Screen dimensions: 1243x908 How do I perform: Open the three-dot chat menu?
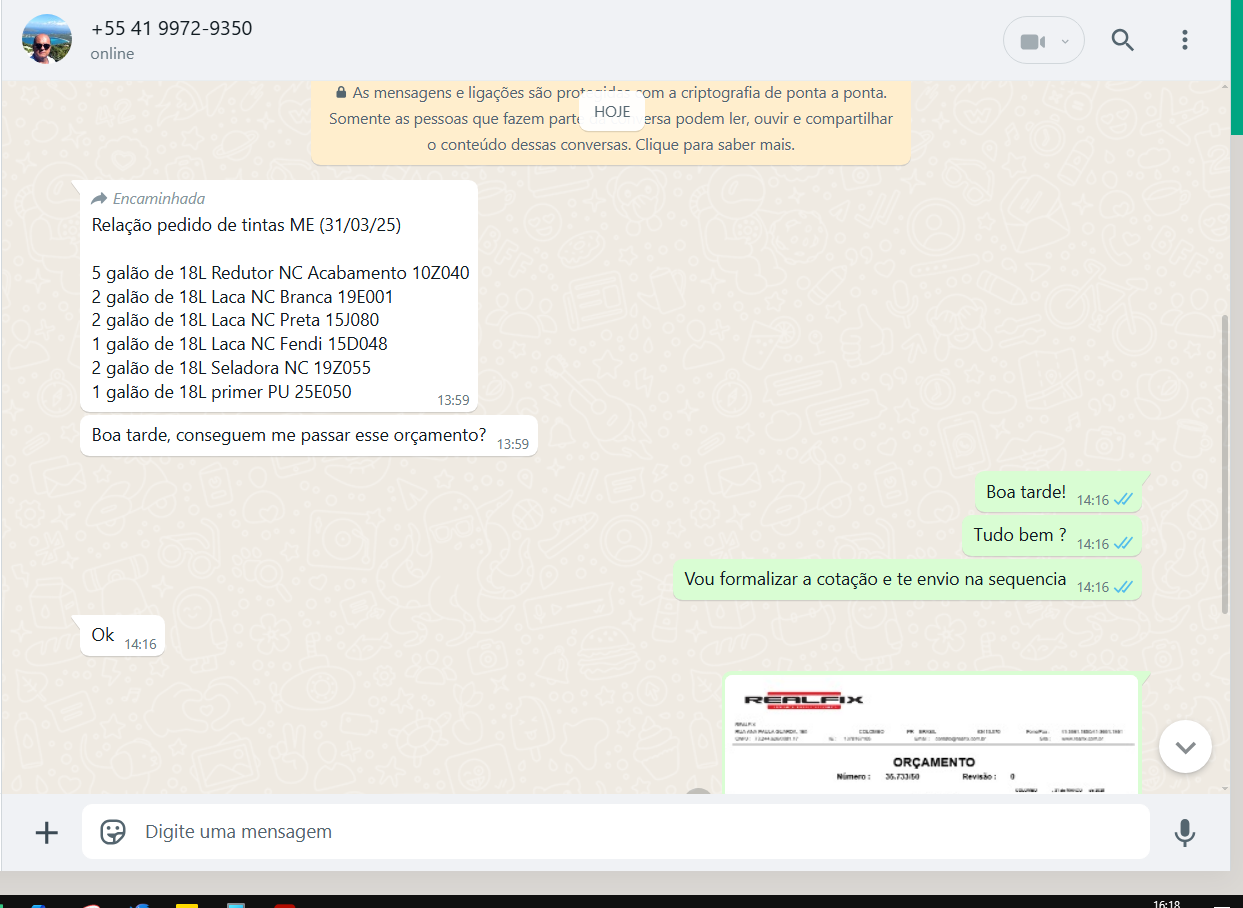click(1184, 40)
